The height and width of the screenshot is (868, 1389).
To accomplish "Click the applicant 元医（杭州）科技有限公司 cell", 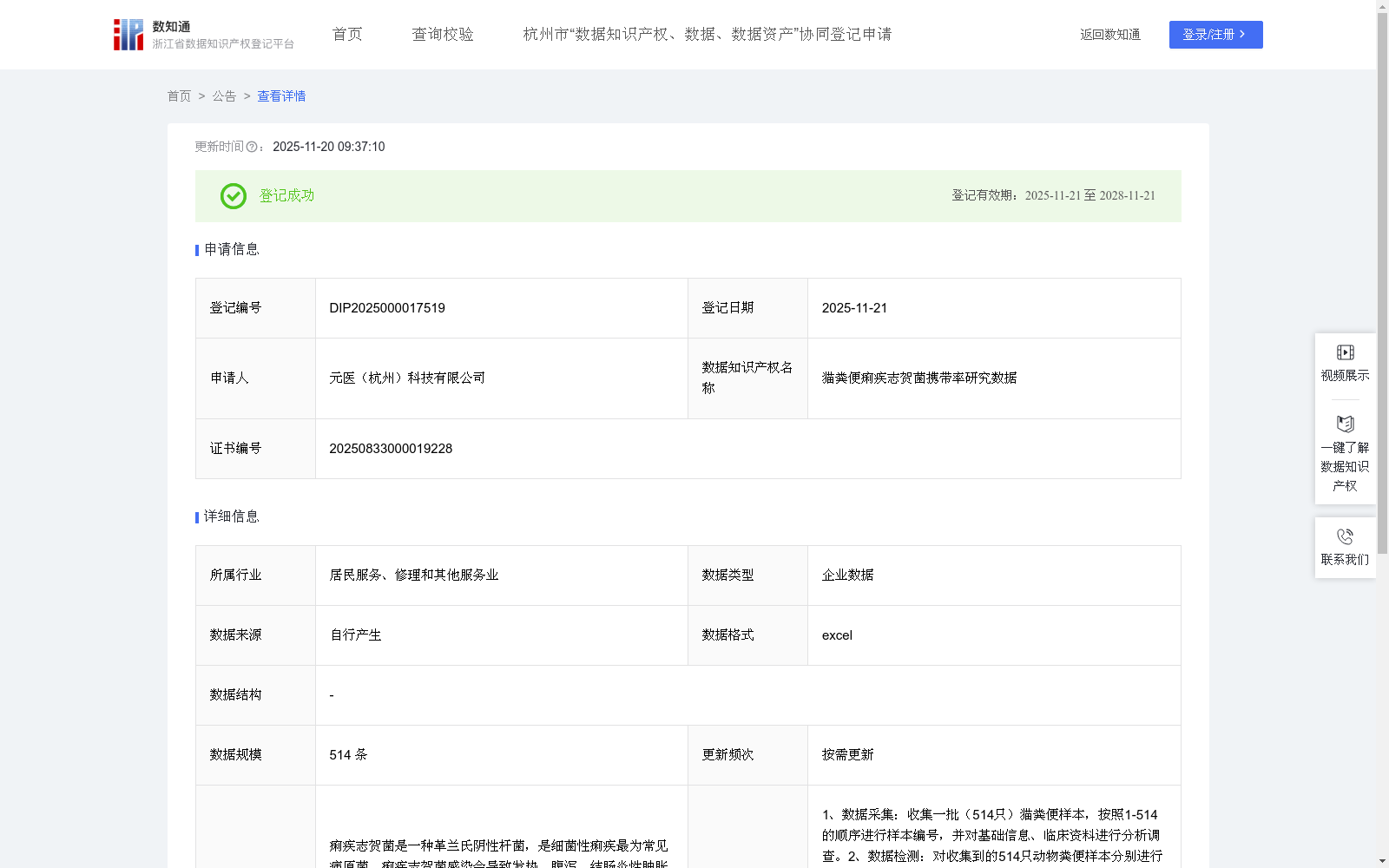I will click(x=406, y=378).
